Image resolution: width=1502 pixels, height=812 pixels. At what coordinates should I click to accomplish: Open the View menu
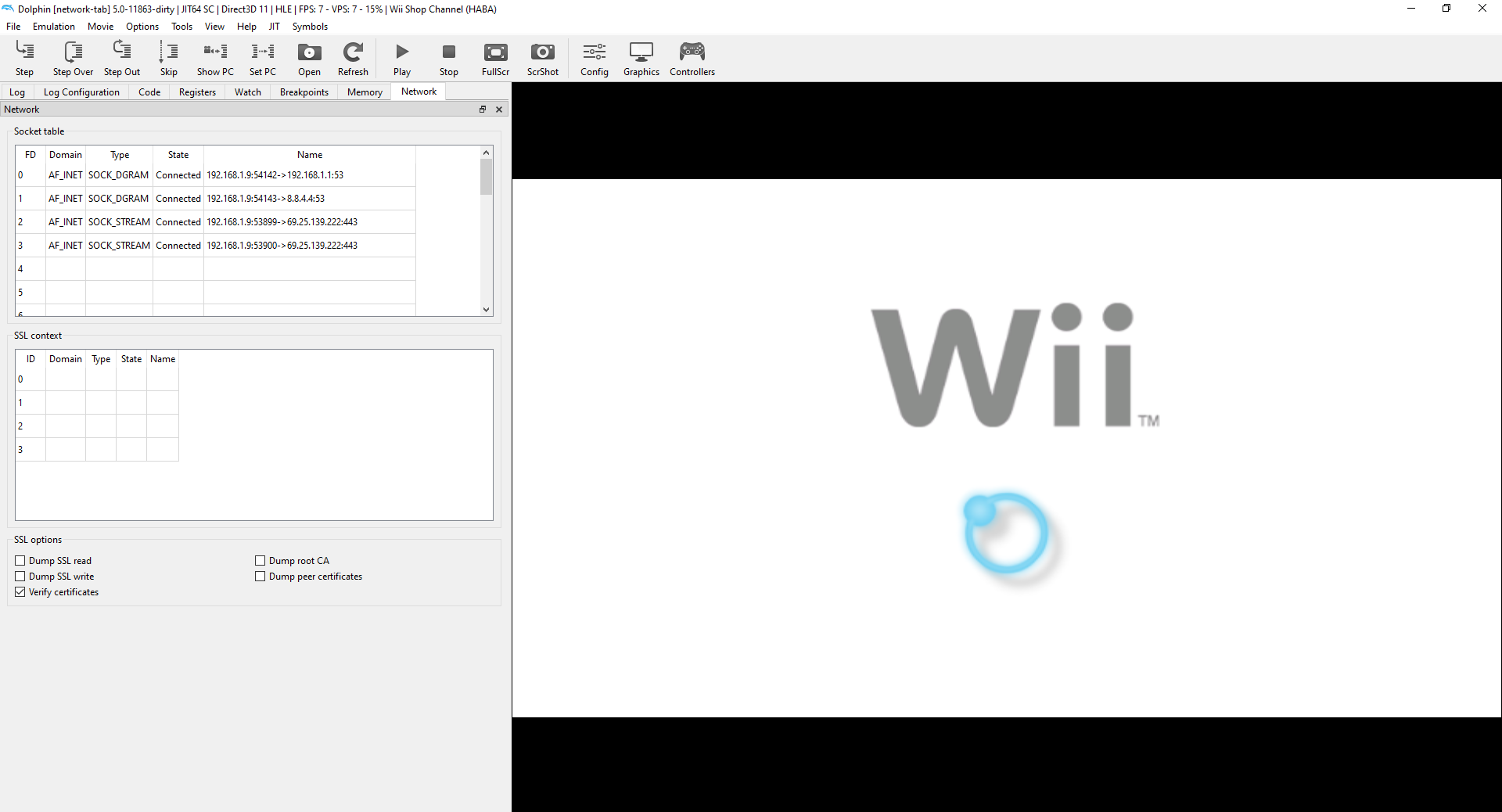point(214,27)
